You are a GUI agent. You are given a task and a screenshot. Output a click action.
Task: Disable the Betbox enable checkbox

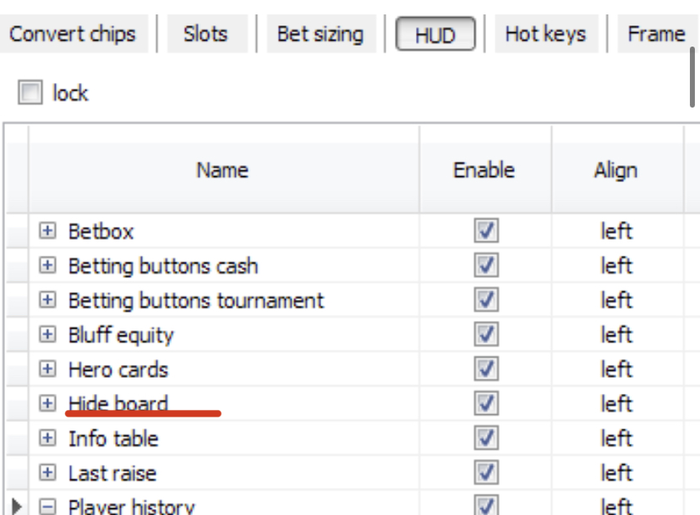click(x=486, y=231)
